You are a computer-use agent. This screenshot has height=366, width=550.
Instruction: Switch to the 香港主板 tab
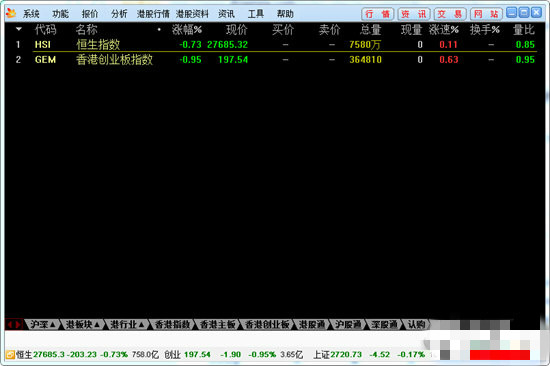[x=217, y=325]
